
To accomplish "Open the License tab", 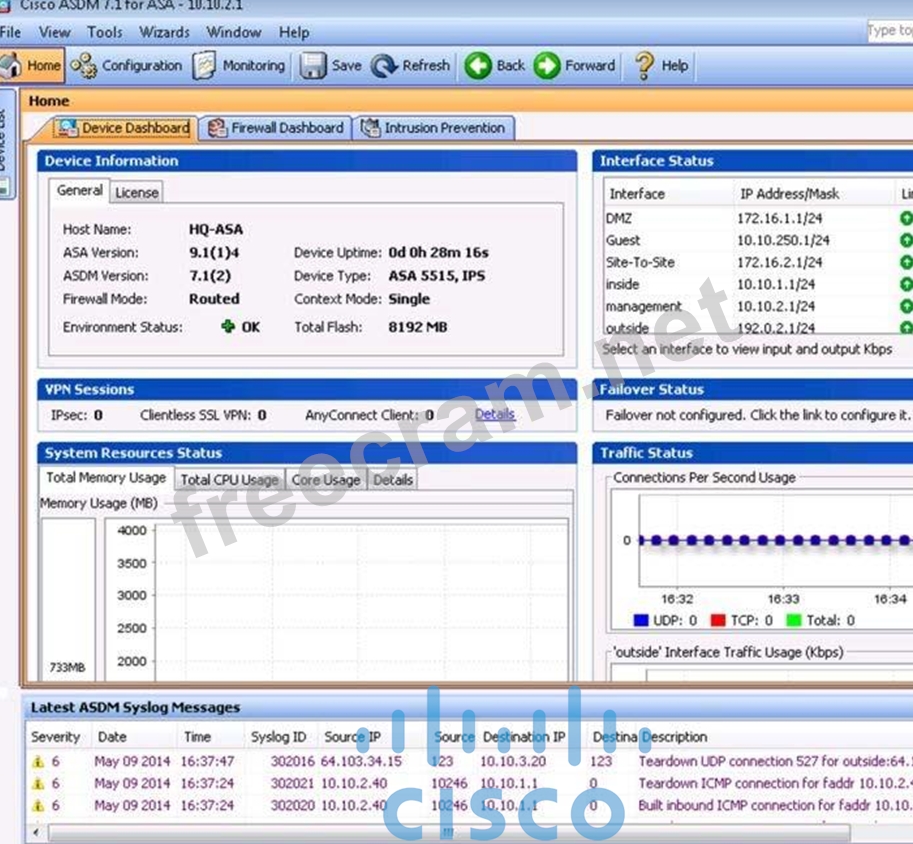I will [136, 192].
